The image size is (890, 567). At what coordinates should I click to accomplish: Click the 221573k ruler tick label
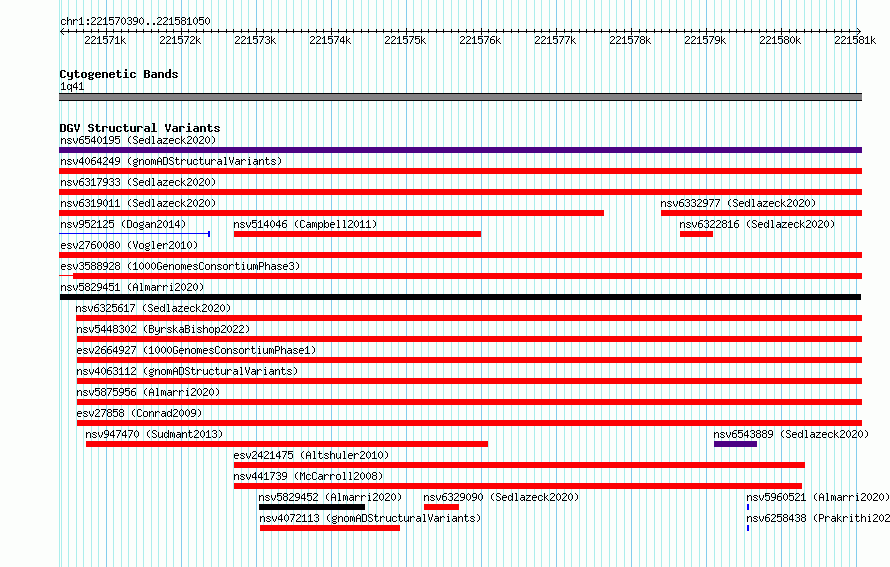pyautogui.click(x=255, y=40)
